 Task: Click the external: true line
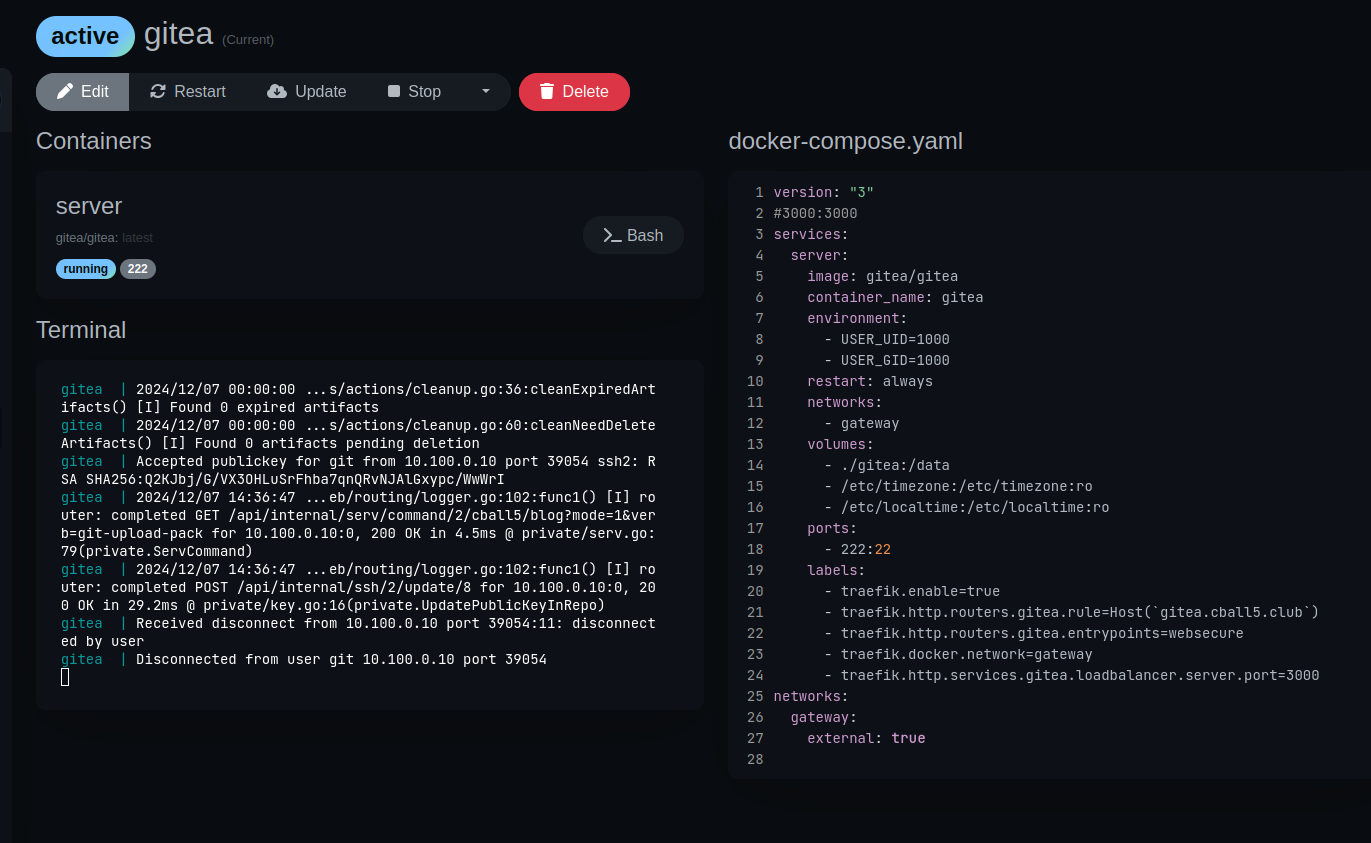coord(866,738)
